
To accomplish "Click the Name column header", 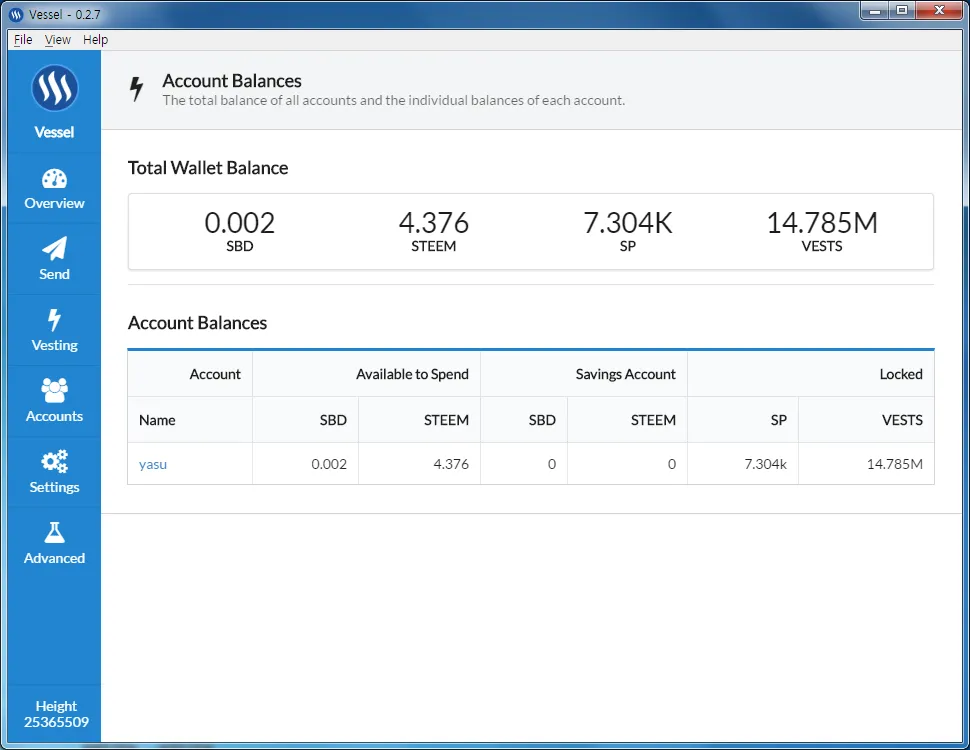I will (x=190, y=420).
